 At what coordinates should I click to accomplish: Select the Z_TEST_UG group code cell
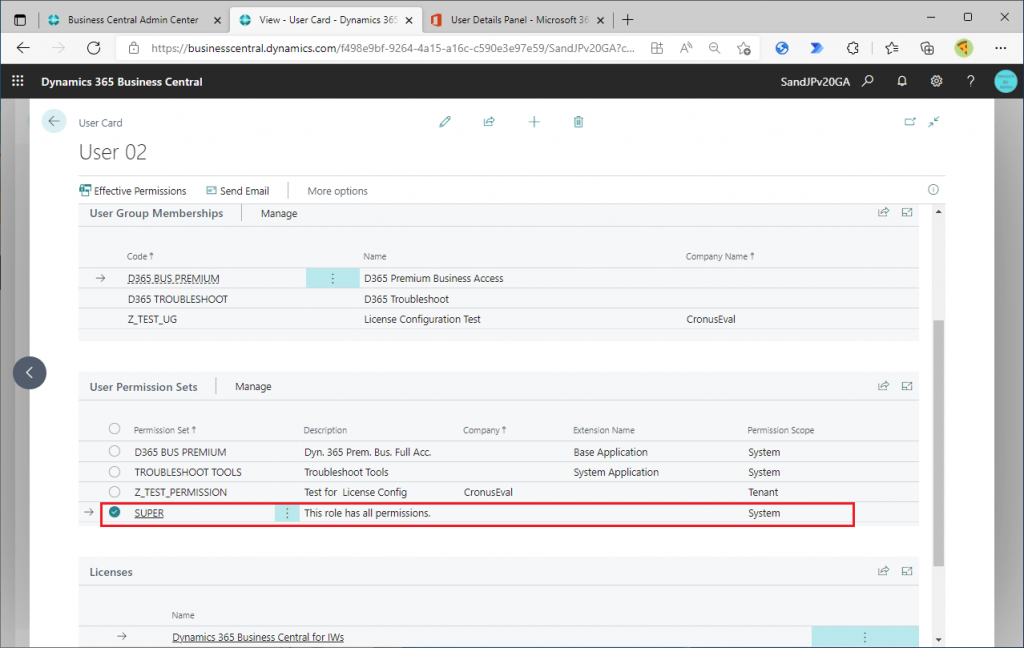point(152,319)
